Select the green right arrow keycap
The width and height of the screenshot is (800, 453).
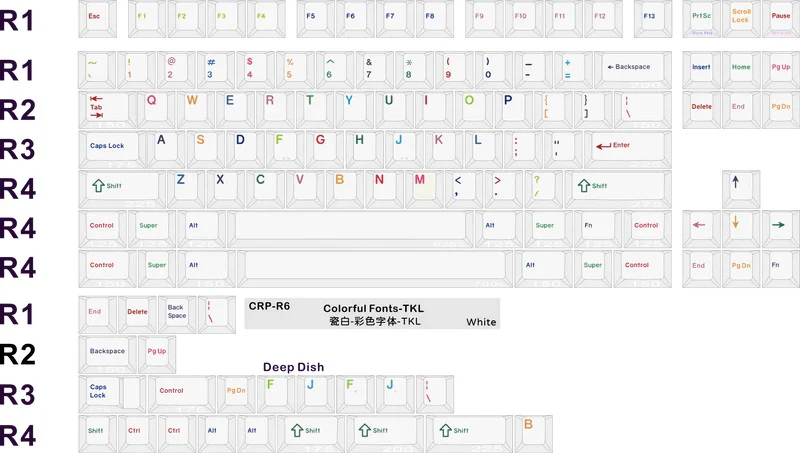click(x=781, y=229)
